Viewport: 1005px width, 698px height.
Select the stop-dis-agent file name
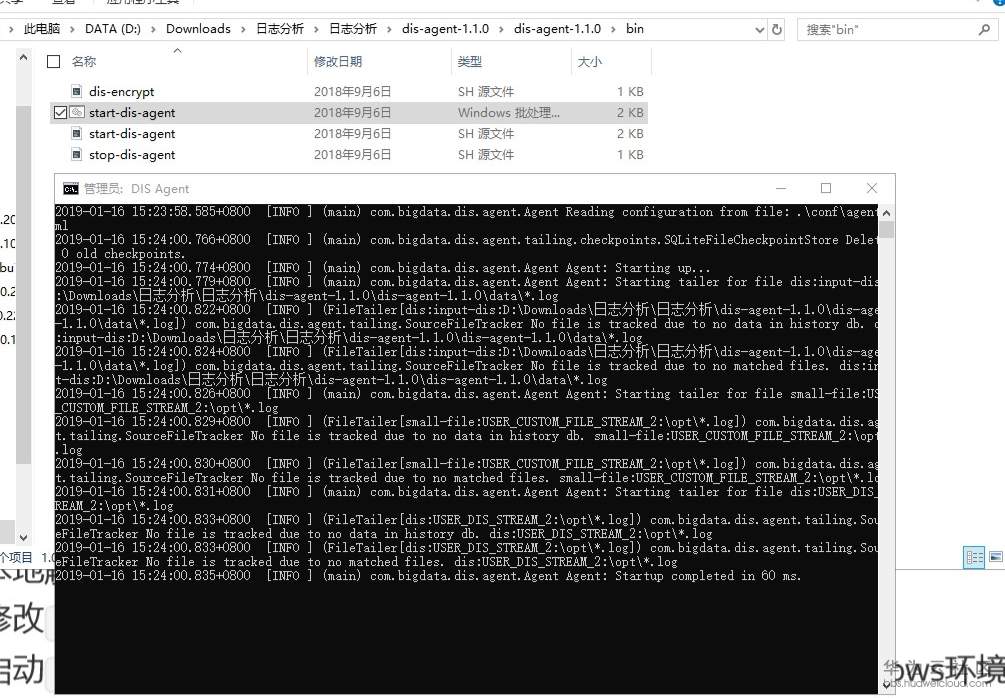[132, 154]
